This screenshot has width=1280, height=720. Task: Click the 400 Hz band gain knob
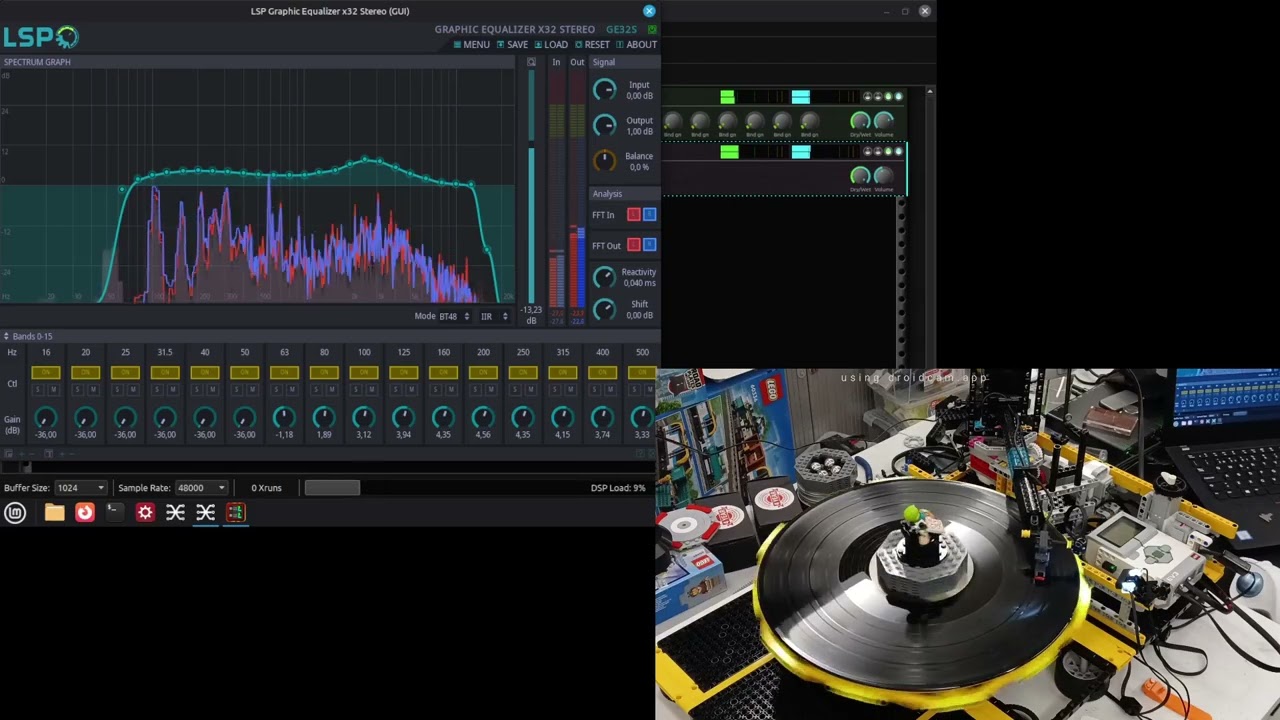pyautogui.click(x=602, y=417)
